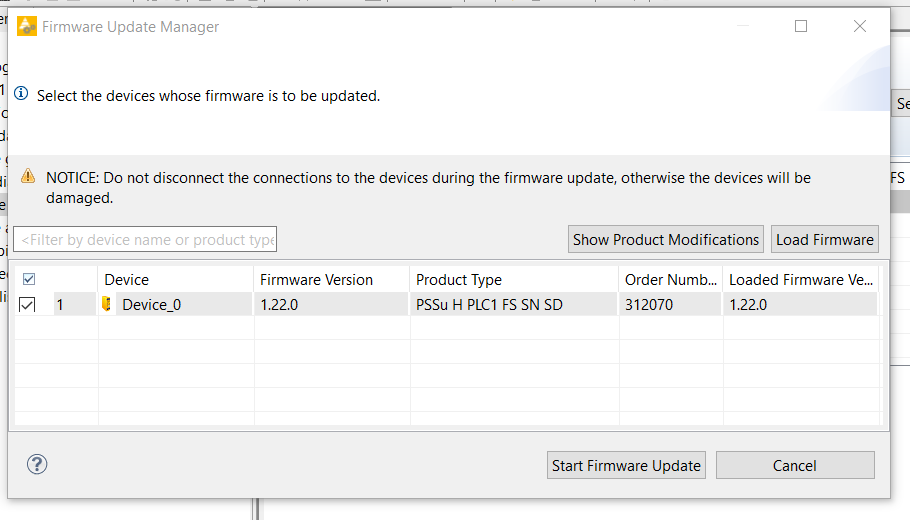Screen dimensions: 910x520
Task: Toggle the select-all devices header checkbox
Action: point(29,280)
